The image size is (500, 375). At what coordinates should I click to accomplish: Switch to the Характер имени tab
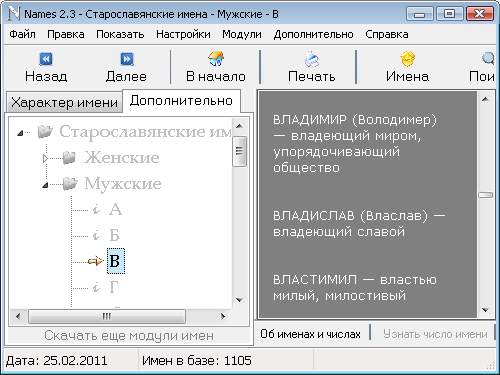[x=64, y=102]
